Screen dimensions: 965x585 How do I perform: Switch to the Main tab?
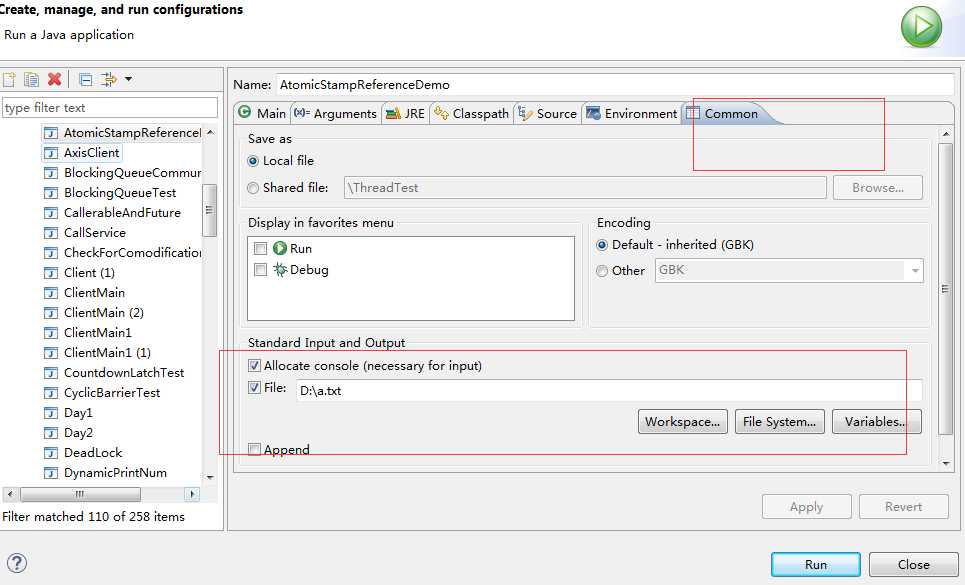(x=263, y=113)
